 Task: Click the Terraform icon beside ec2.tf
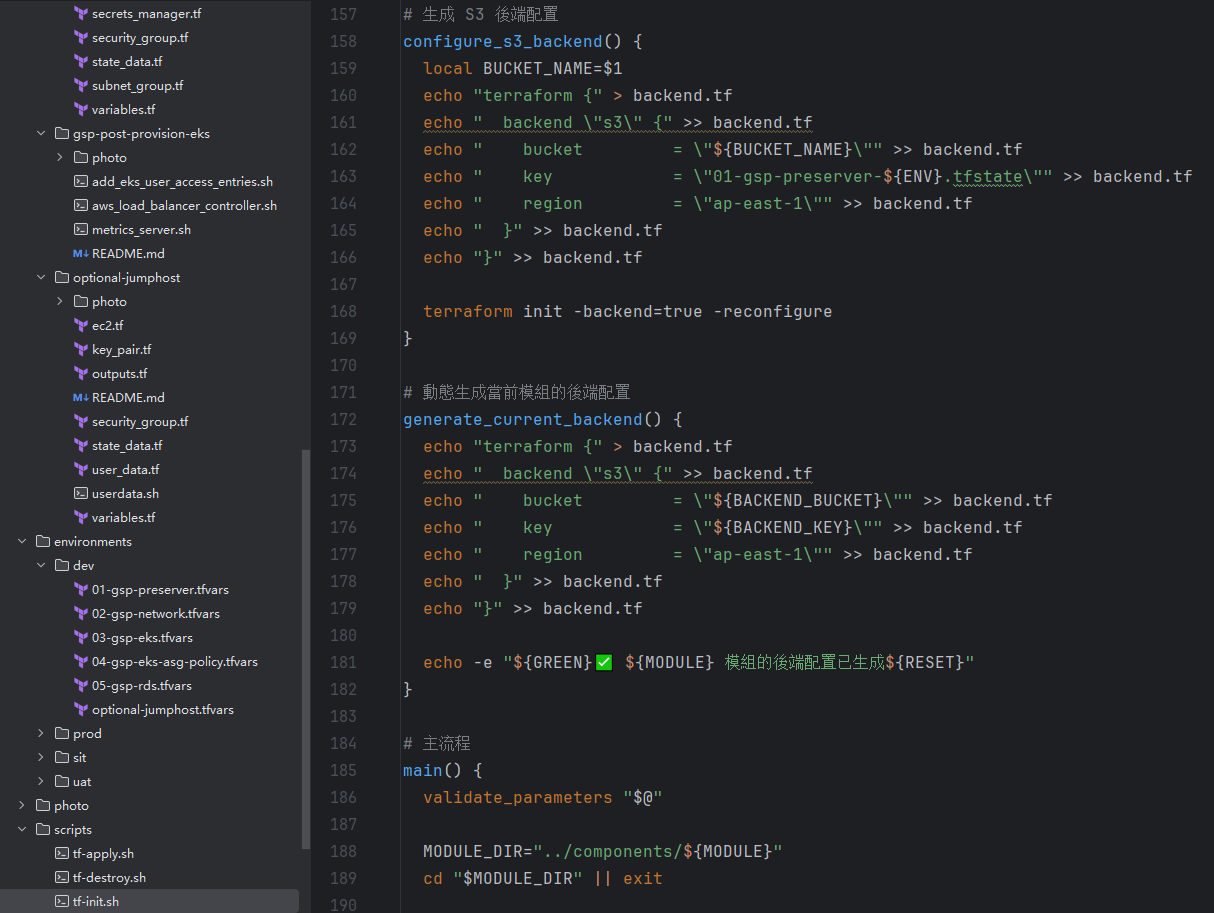click(81, 326)
